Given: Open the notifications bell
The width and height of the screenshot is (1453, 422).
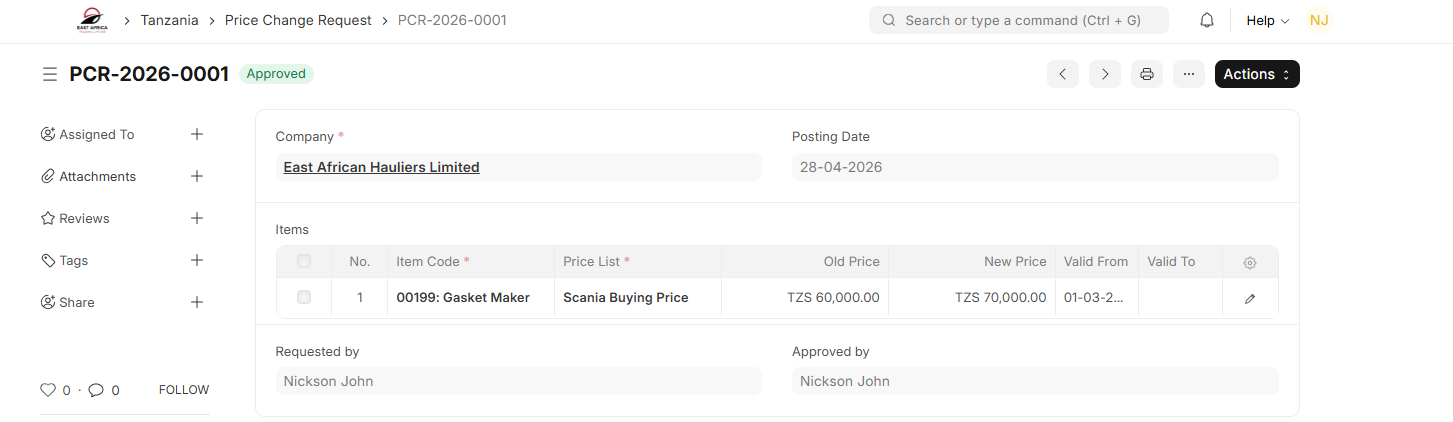Looking at the screenshot, I should pyautogui.click(x=1207, y=20).
